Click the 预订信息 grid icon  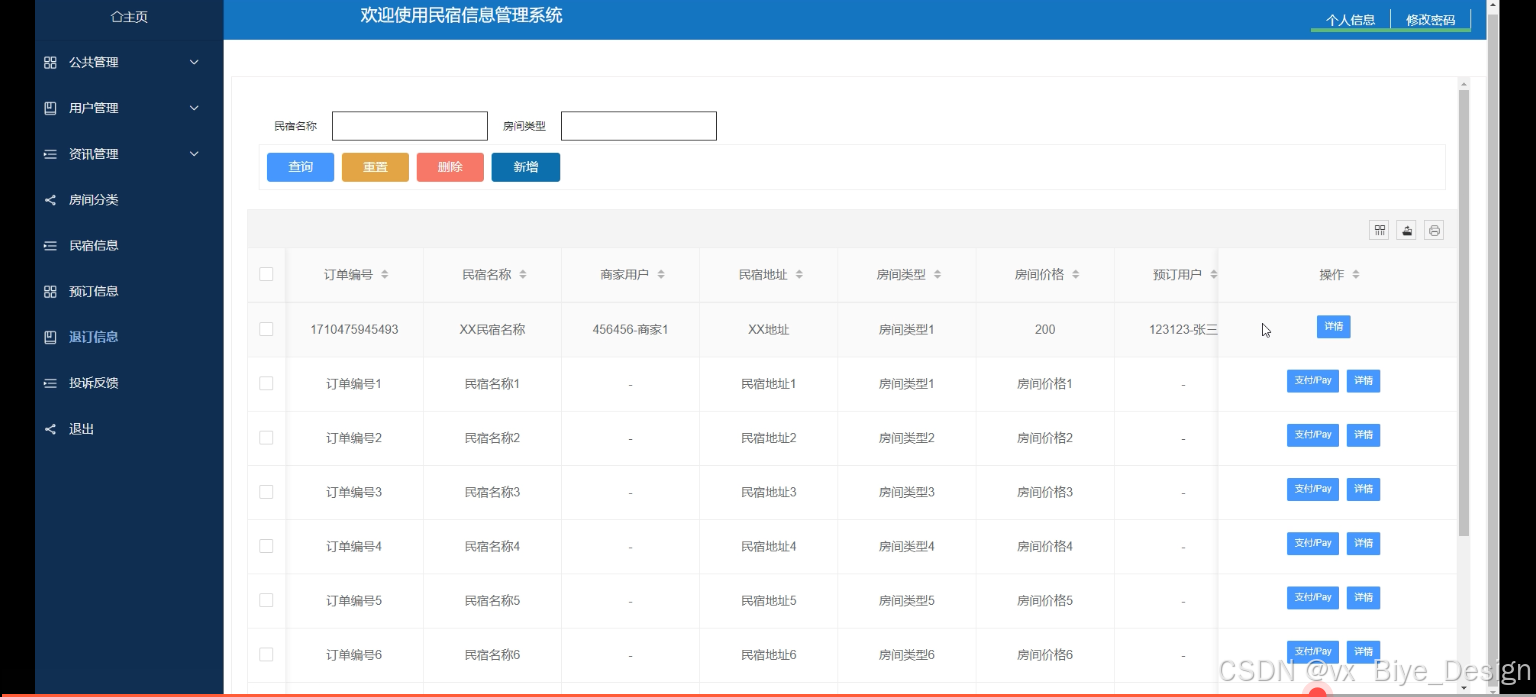[x=50, y=292]
